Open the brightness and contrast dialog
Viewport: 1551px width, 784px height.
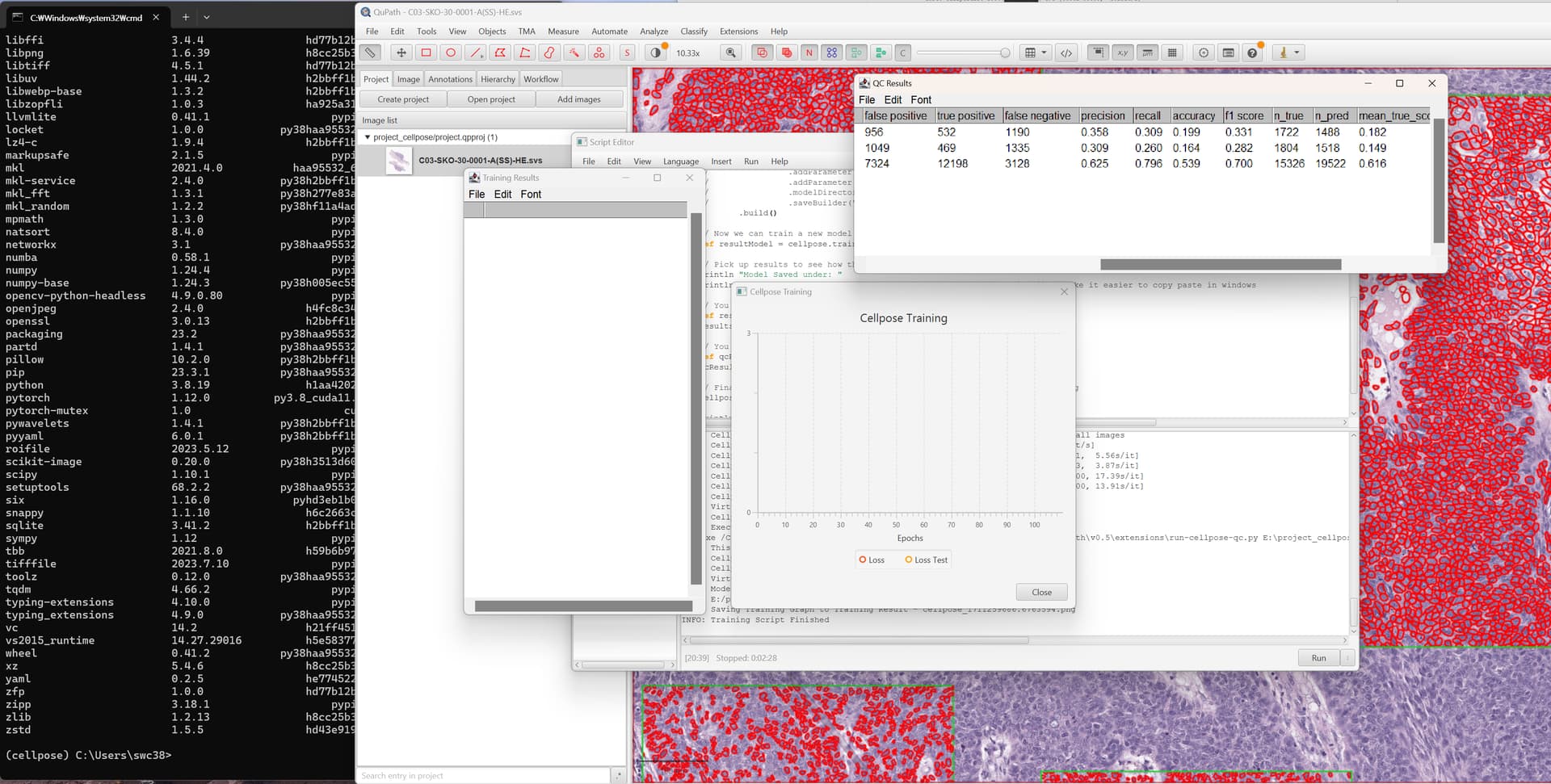654,52
